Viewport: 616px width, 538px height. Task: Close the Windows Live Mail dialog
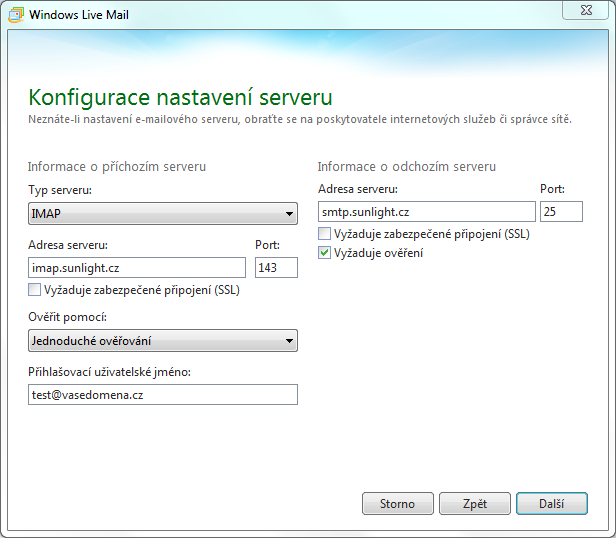tap(585, 10)
